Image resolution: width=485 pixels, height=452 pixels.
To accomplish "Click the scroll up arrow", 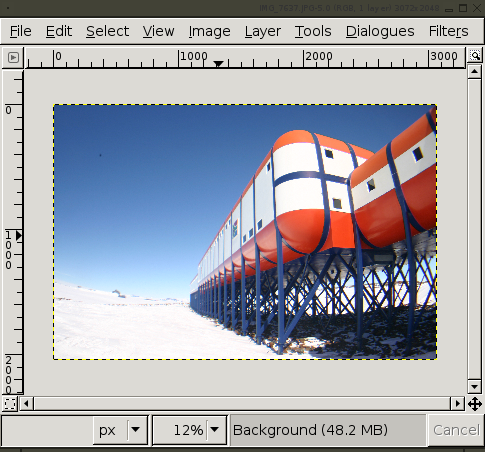I will tap(474, 72).
